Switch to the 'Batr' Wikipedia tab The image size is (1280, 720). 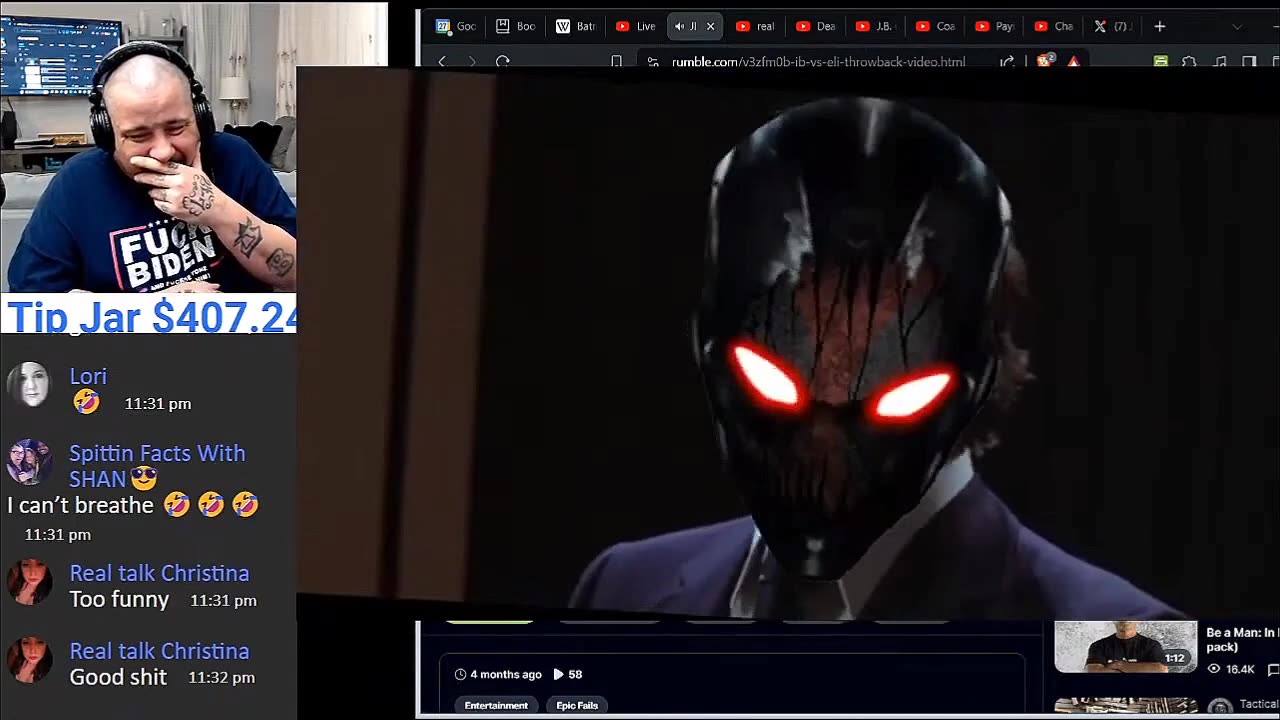tap(576, 26)
